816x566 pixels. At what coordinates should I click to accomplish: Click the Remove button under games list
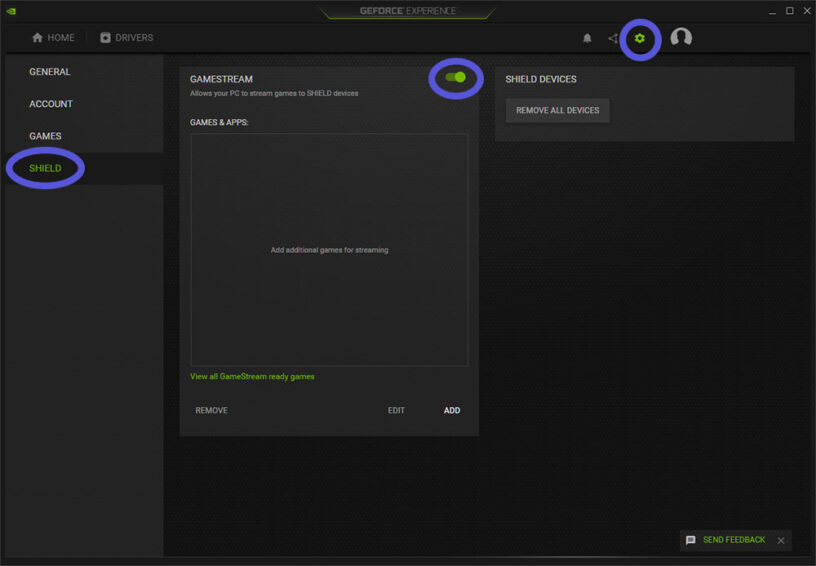click(x=211, y=410)
